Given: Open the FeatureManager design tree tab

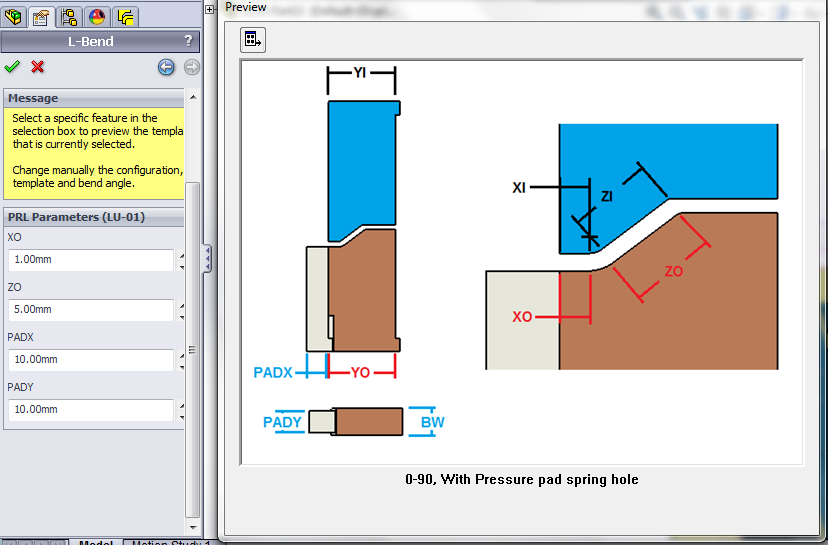Looking at the screenshot, I should click(14, 16).
